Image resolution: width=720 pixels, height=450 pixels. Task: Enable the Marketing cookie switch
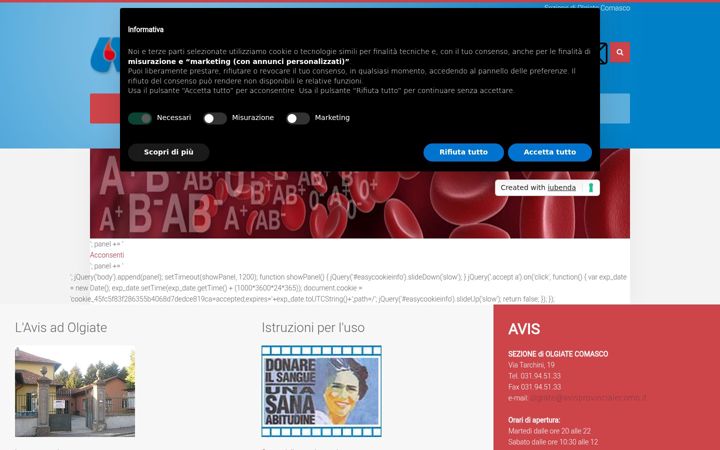tap(298, 118)
